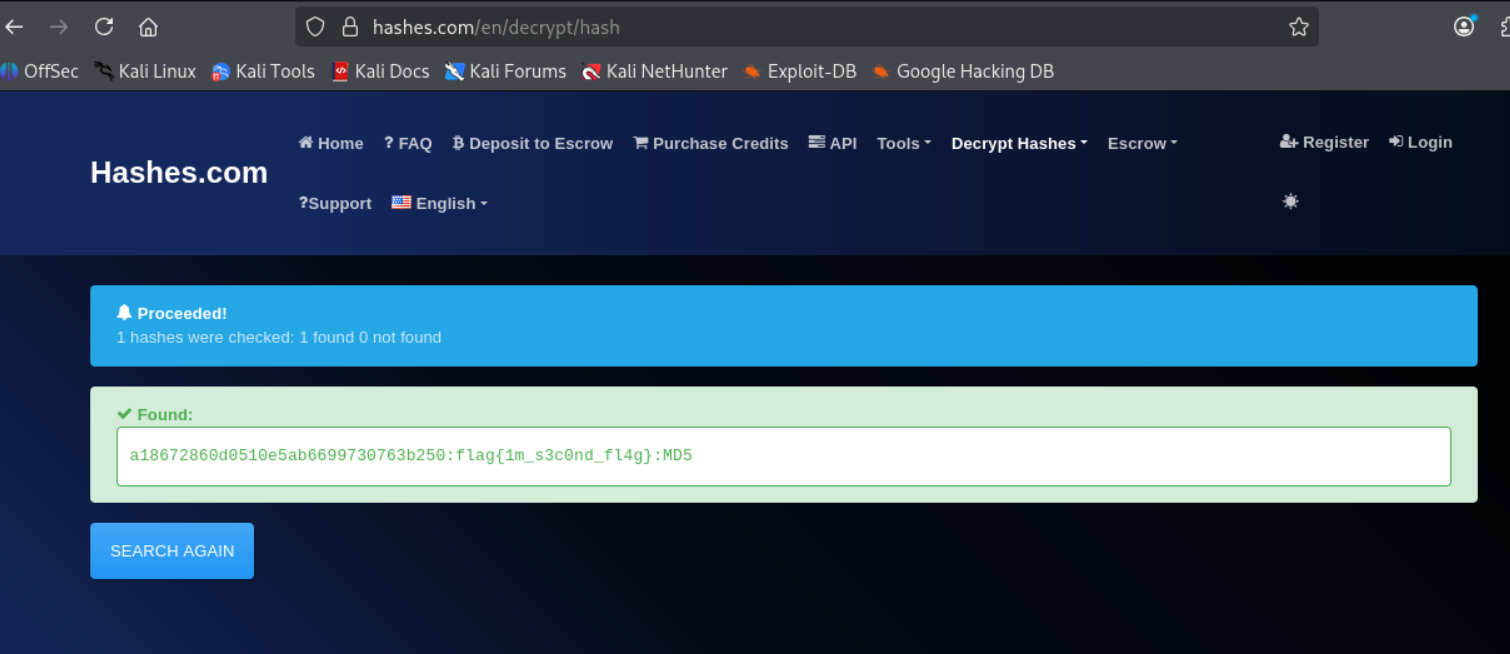
Task: Open the Exploit-DB bookmark
Action: tap(800, 71)
